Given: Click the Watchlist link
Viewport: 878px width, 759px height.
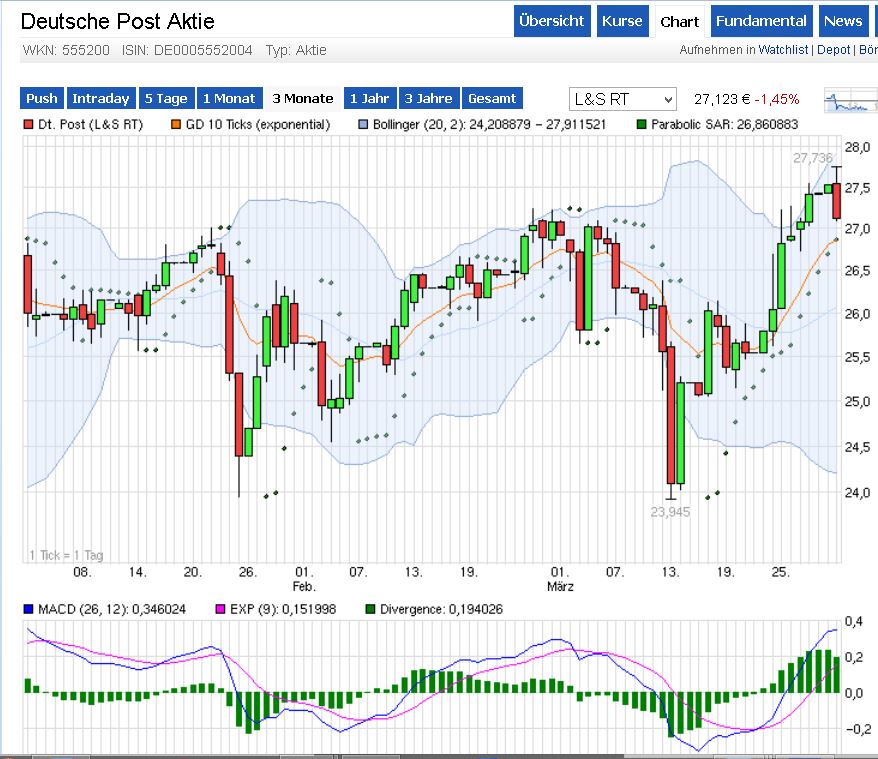Looking at the screenshot, I should (783, 50).
